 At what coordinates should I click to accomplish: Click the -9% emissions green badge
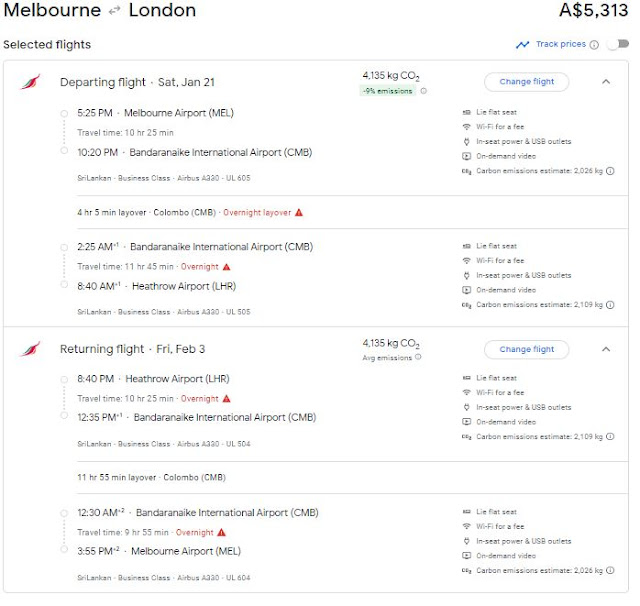click(387, 91)
